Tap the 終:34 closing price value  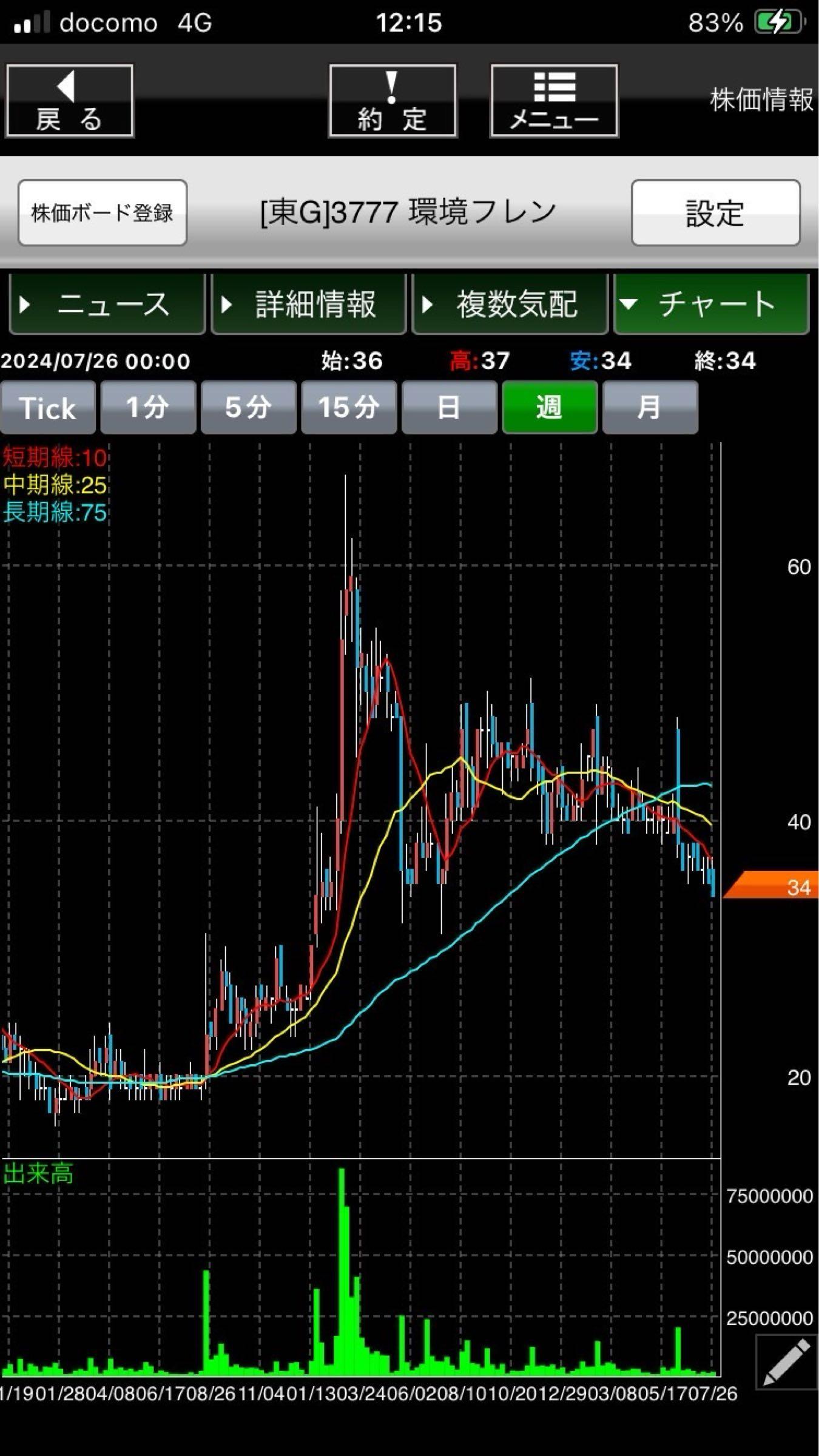coord(725,361)
